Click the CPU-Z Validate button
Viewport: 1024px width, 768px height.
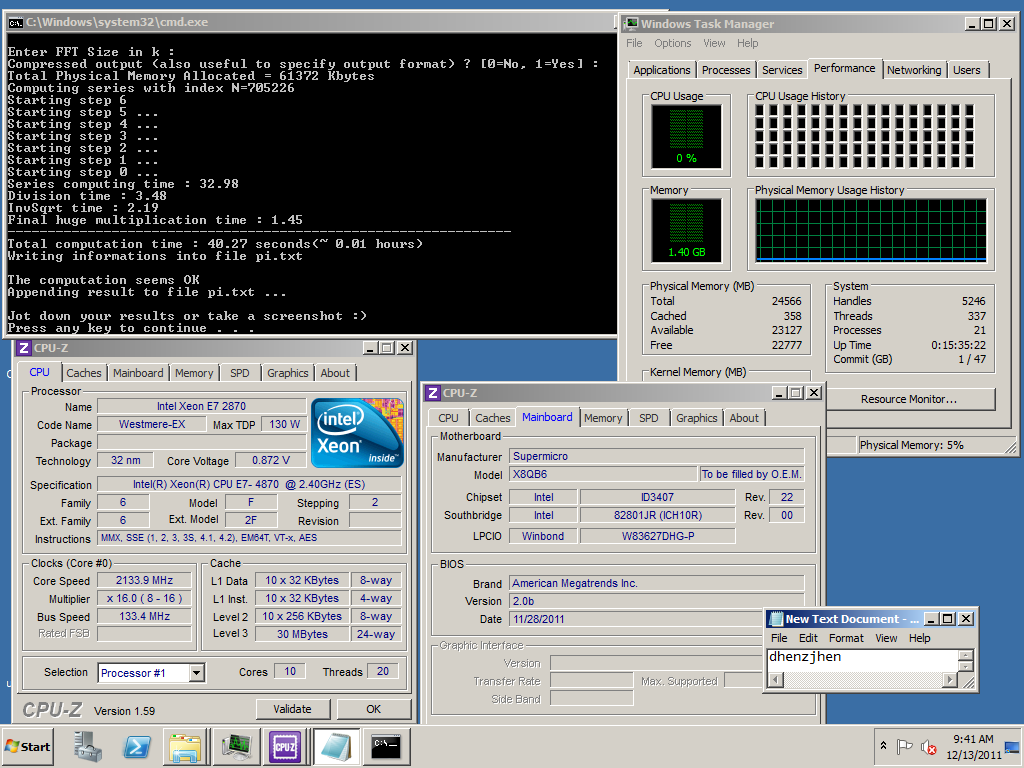point(293,709)
